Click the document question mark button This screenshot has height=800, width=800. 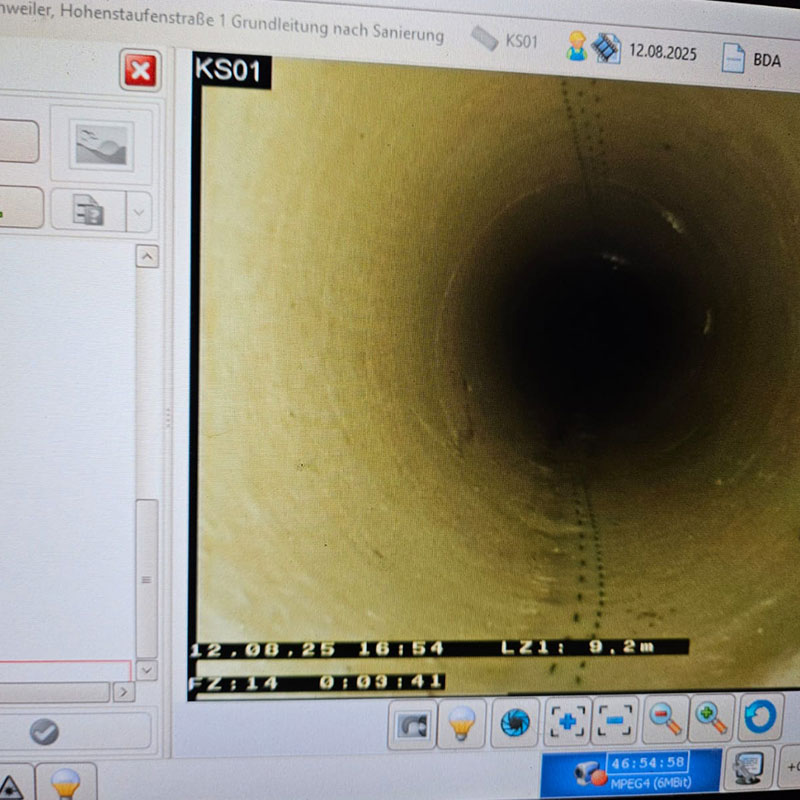[88, 211]
